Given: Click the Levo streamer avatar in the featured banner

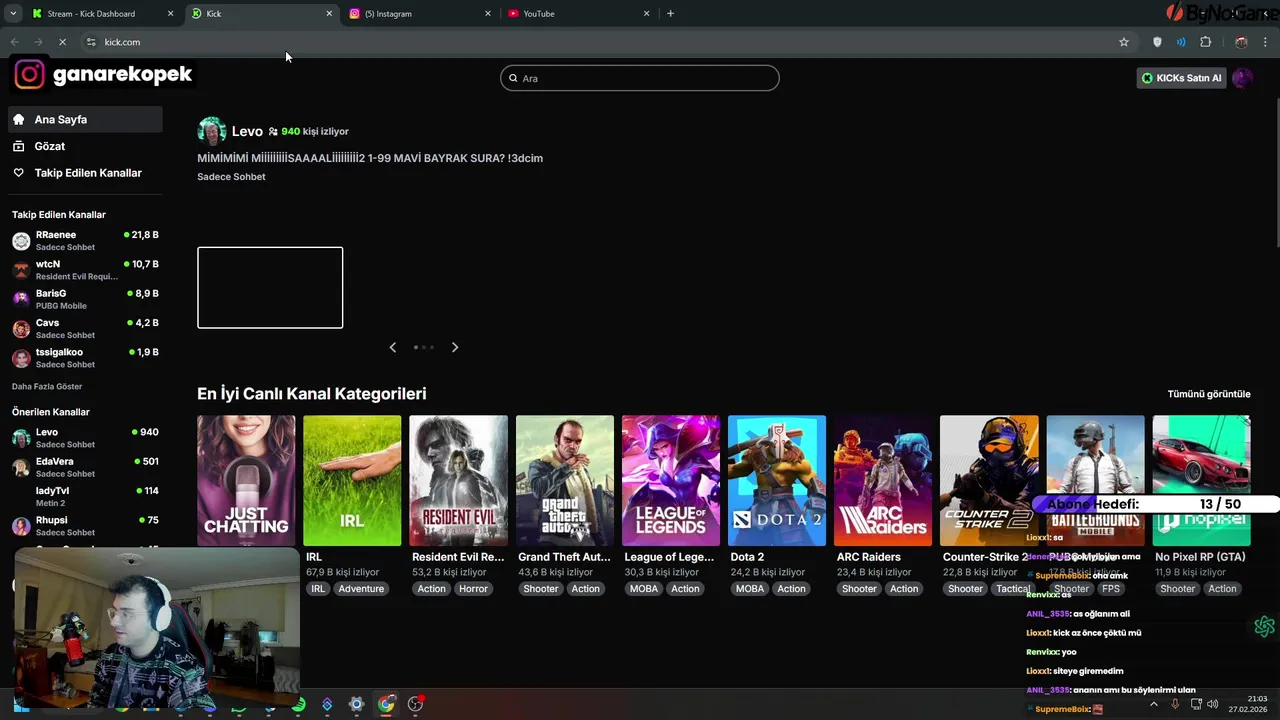Looking at the screenshot, I should coord(211,131).
